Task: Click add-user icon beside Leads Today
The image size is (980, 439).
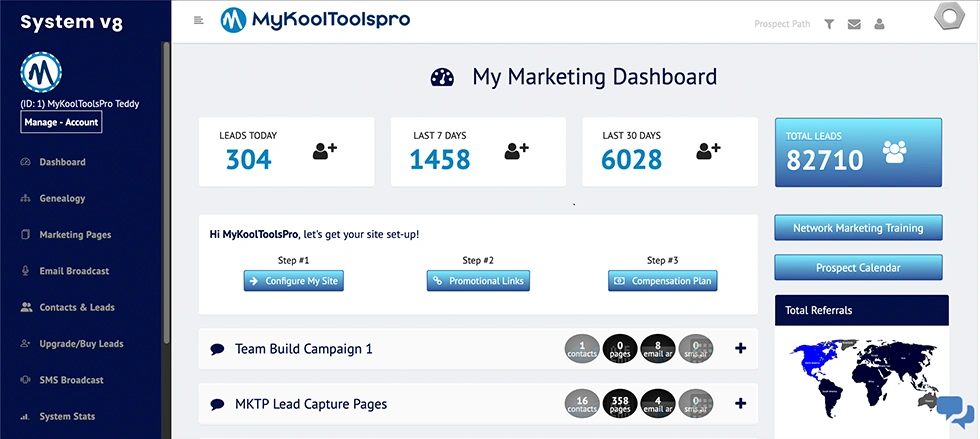Action: (325, 151)
